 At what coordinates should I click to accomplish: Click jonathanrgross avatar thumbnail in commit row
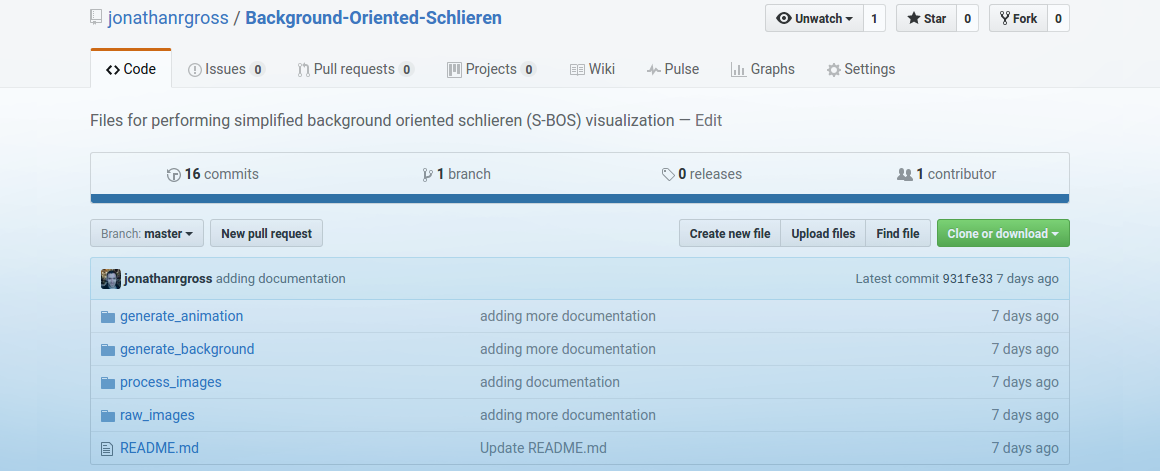point(111,279)
